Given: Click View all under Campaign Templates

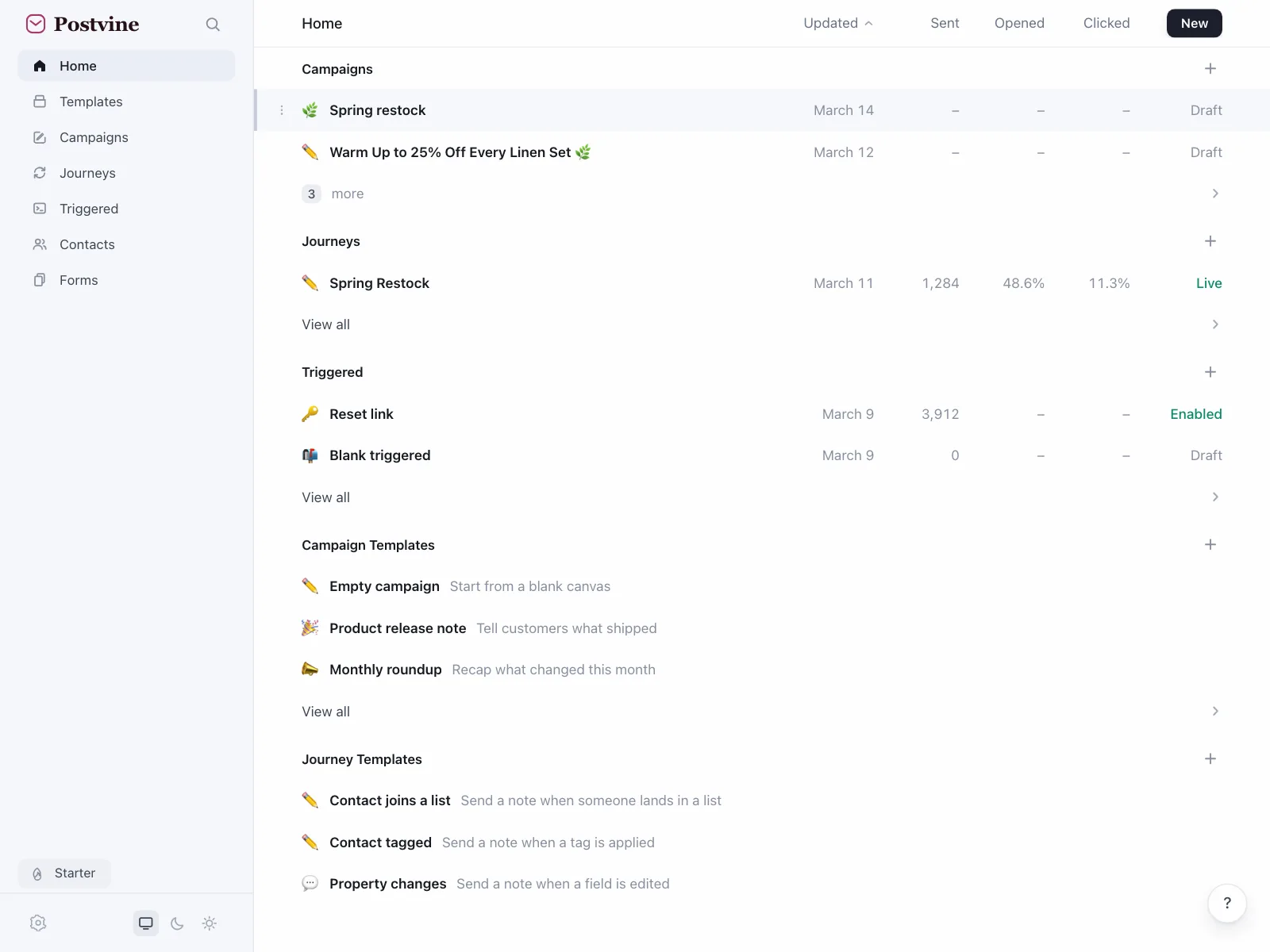Looking at the screenshot, I should (325, 712).
